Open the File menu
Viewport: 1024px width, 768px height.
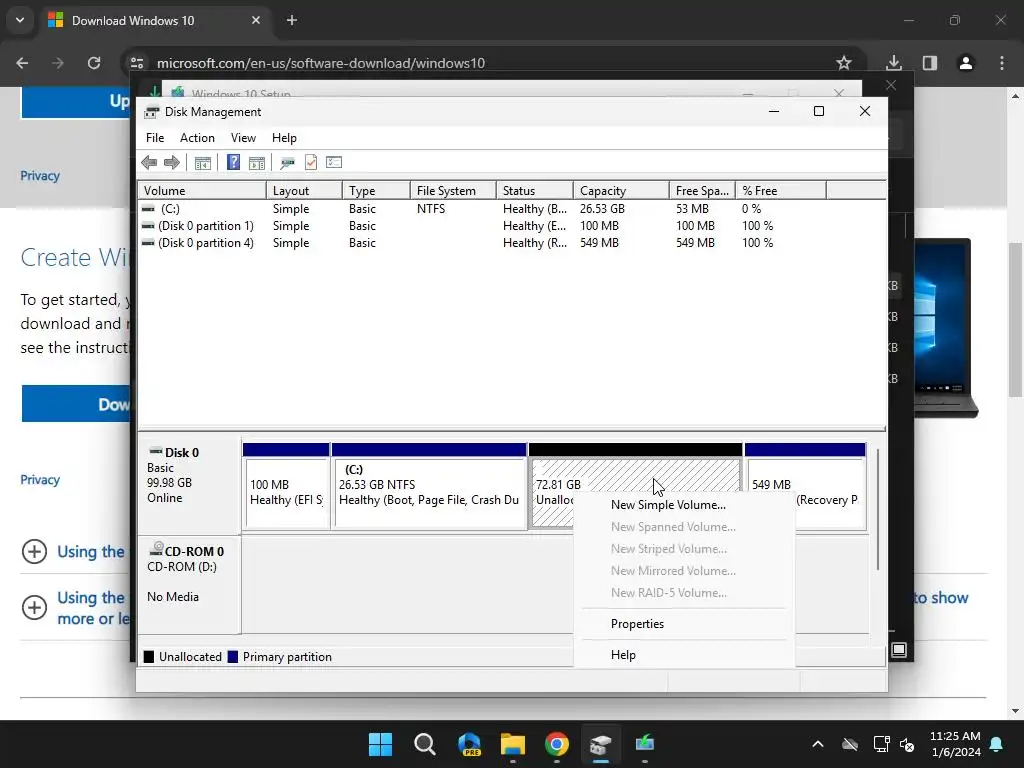coord(155,138)
